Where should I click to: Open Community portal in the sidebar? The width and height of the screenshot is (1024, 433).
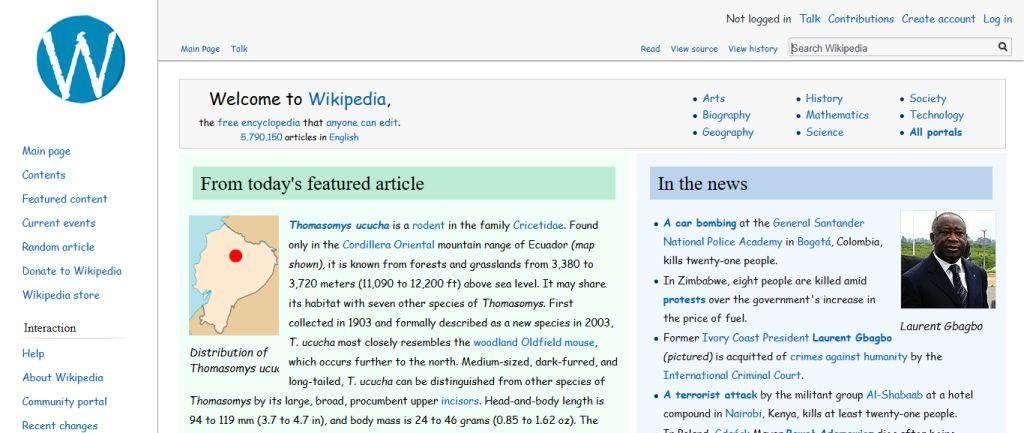click(65, 402)
